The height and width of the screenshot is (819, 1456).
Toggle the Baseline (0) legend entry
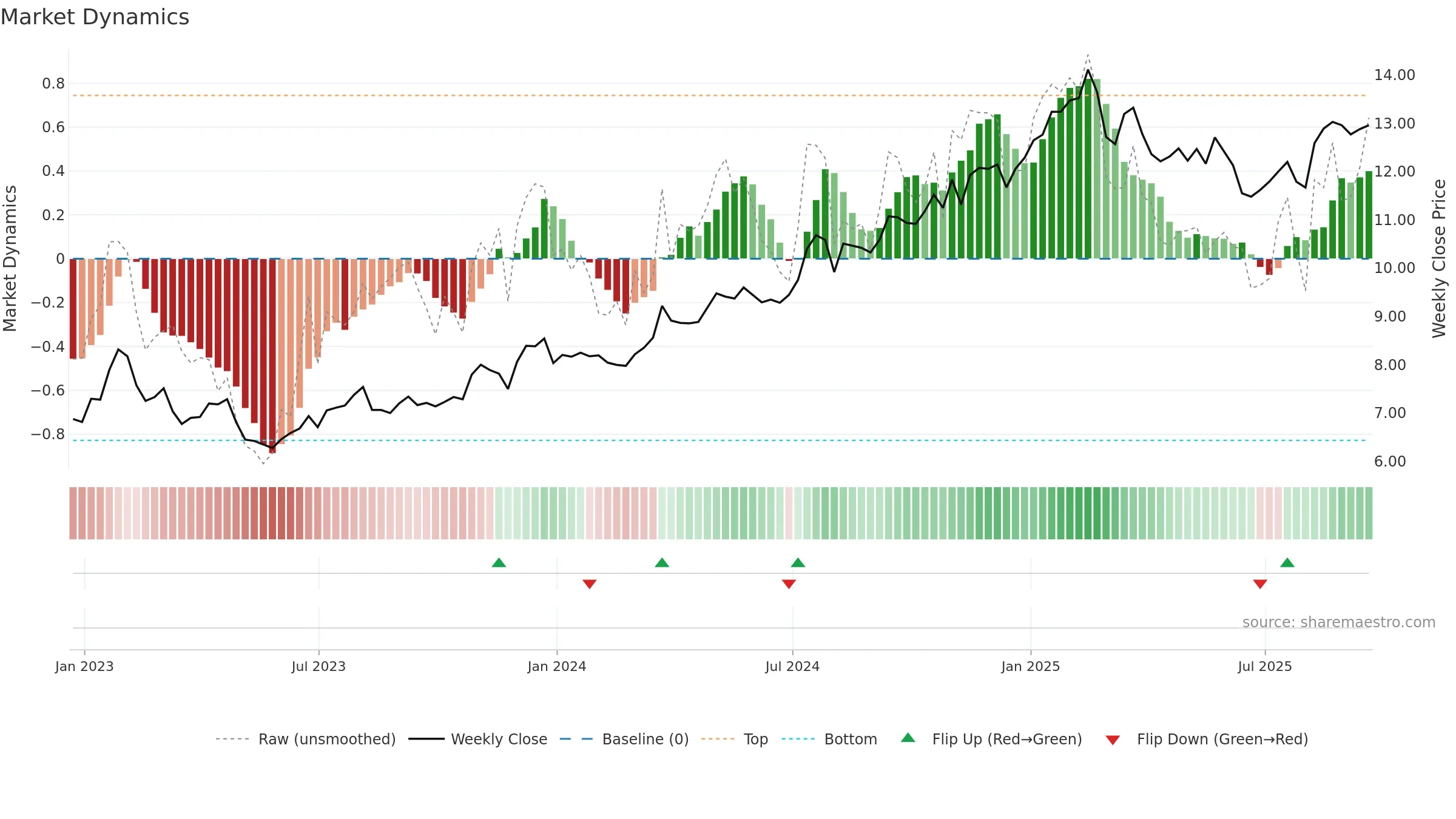click(x=624, y=739)
